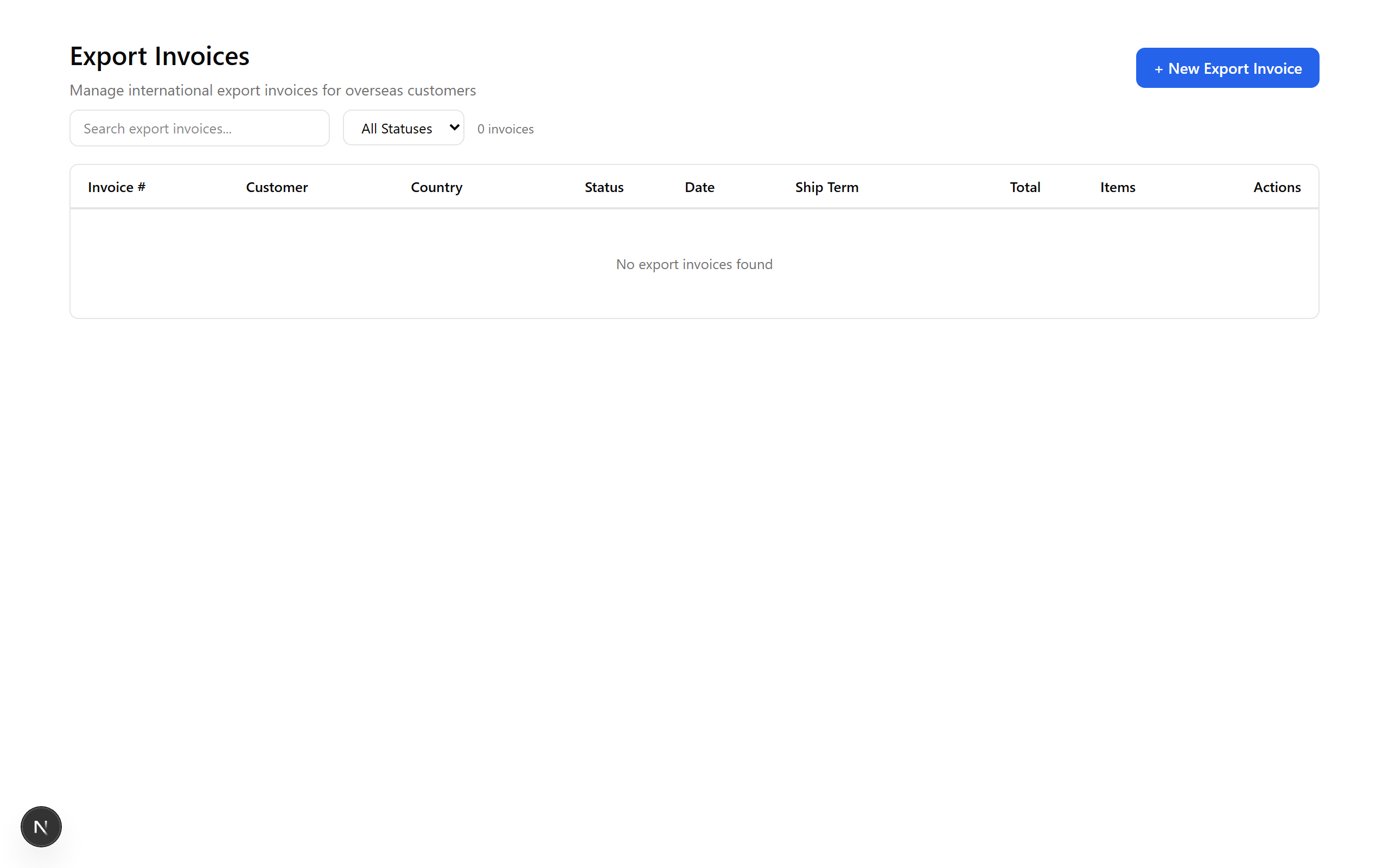The image size is (1389, 868).
Task: Click the Country column header
Action: coord(436,187)
